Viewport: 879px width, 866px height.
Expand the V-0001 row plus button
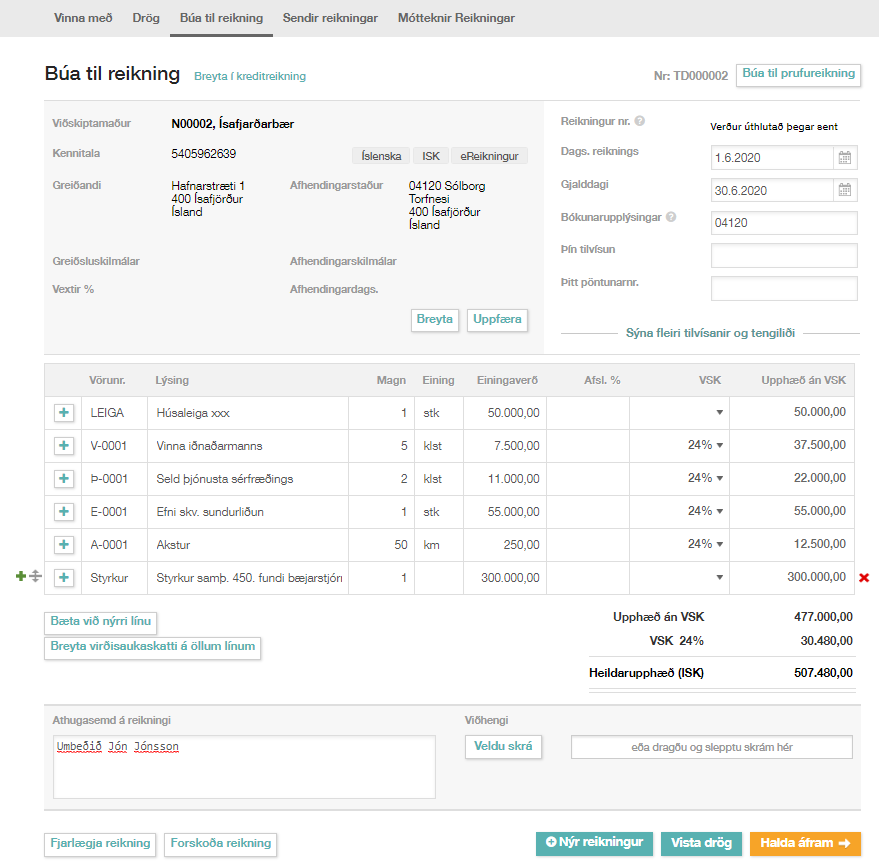click(64, 445)
